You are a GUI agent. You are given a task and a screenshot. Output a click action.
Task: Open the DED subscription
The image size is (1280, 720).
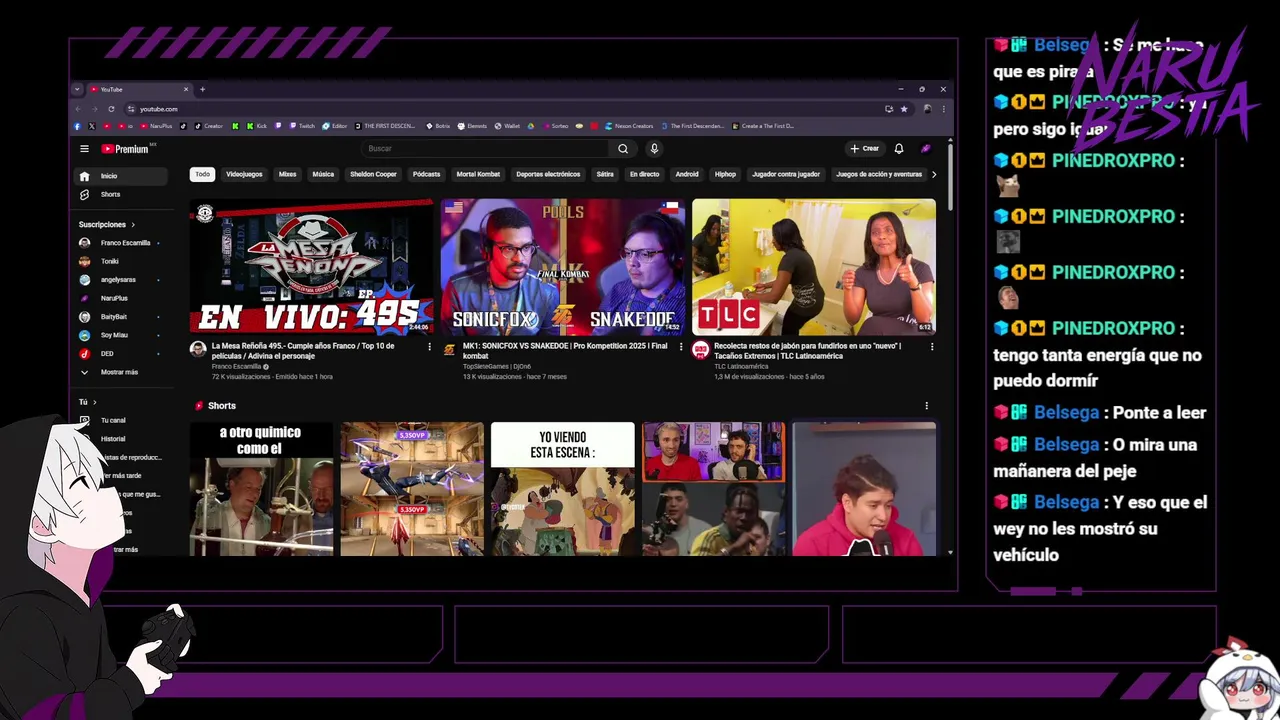click(x=122, y=353)
